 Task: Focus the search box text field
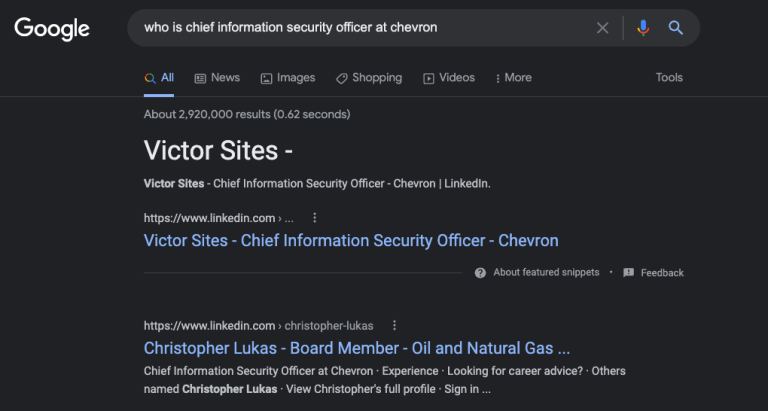pos(362,27)
